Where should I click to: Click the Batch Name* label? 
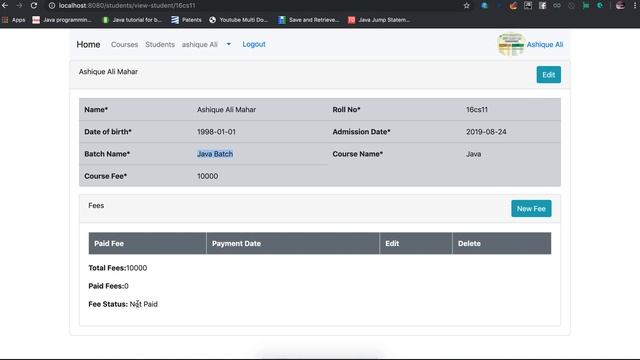107,154
